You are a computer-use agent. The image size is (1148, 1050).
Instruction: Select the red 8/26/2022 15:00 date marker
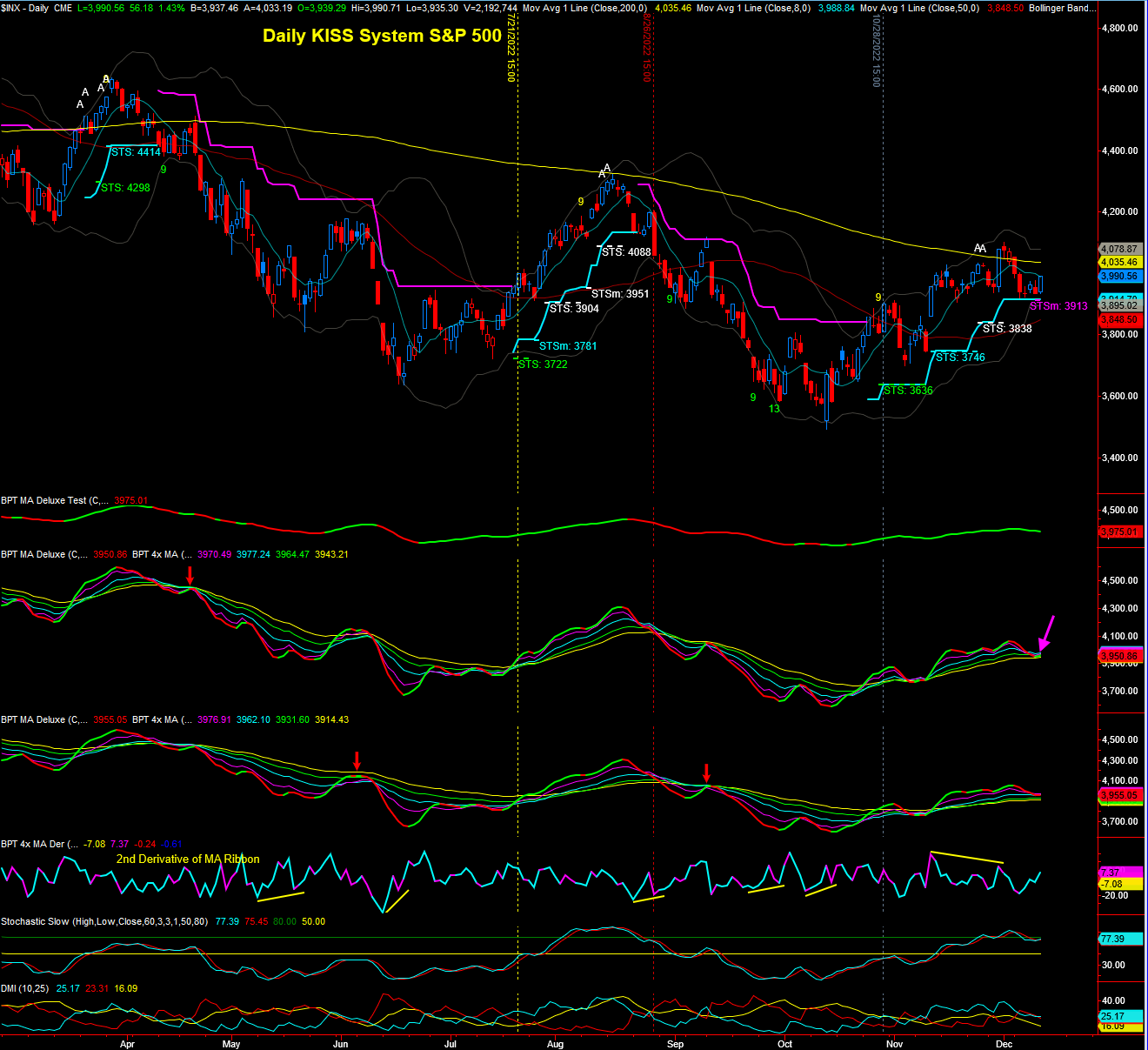click(x=646, y=49)
